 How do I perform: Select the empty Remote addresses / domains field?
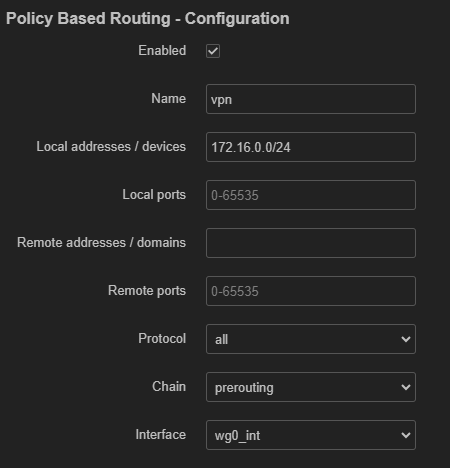[x=311, y=243]
